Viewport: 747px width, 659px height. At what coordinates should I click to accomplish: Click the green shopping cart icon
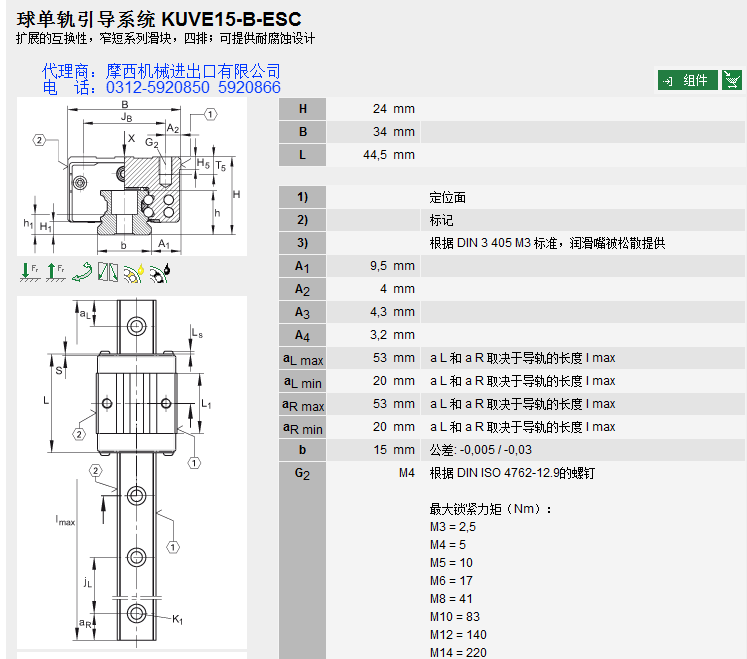pyautogui.click(x=731, y=80)
